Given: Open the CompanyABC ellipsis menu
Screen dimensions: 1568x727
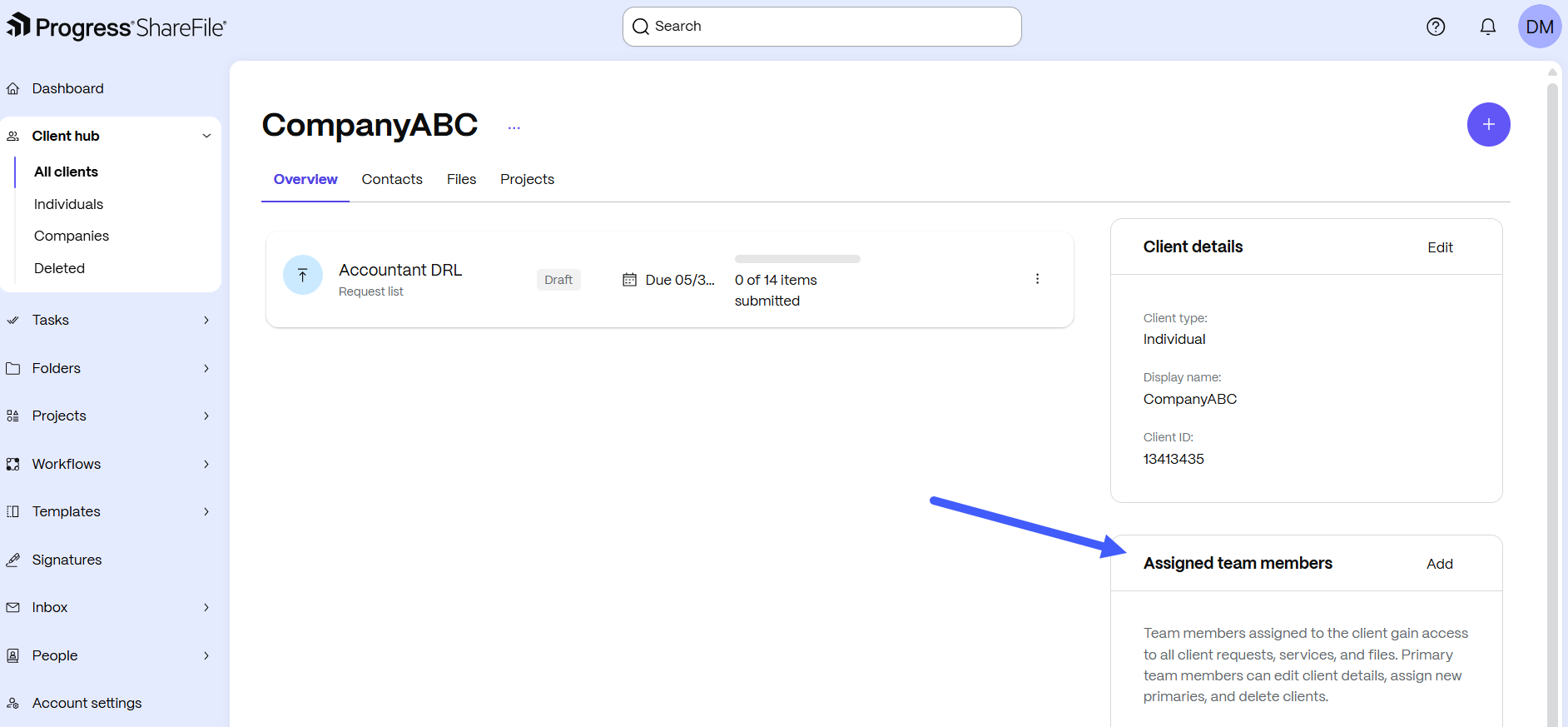Looking at the screenshot, I should [x=514, y=127].
